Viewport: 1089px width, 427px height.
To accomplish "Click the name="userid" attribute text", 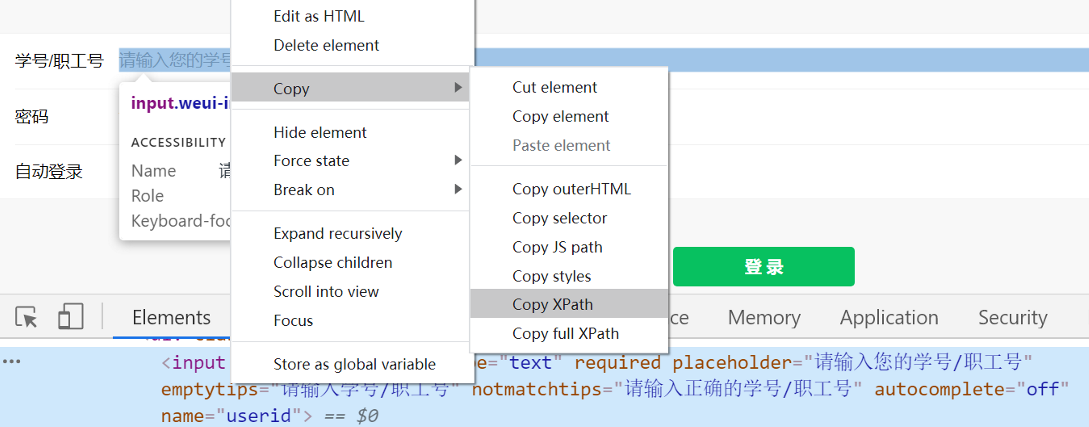I will point(233,416).
